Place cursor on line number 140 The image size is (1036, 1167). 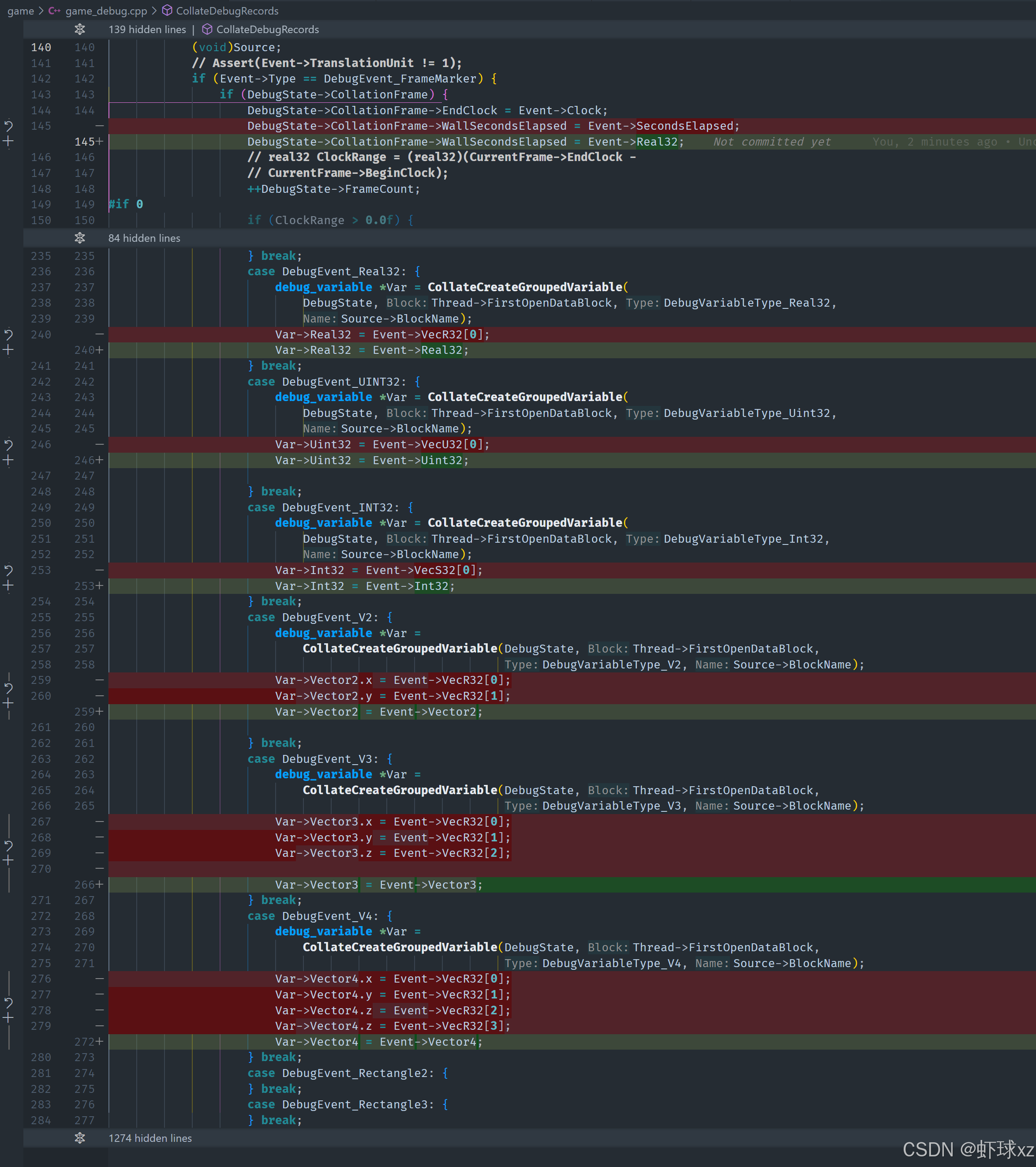point(41,47)
